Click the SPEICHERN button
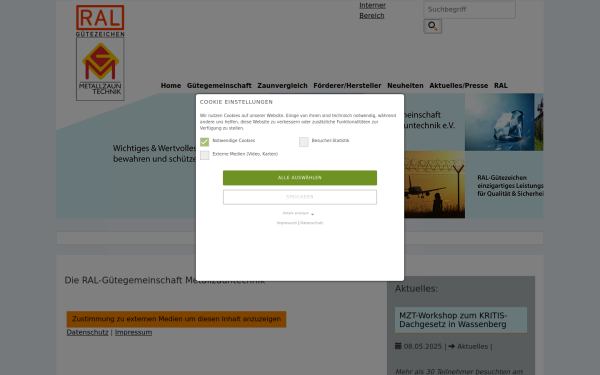This screenshot has width=600, height=375. pos(300,197)
